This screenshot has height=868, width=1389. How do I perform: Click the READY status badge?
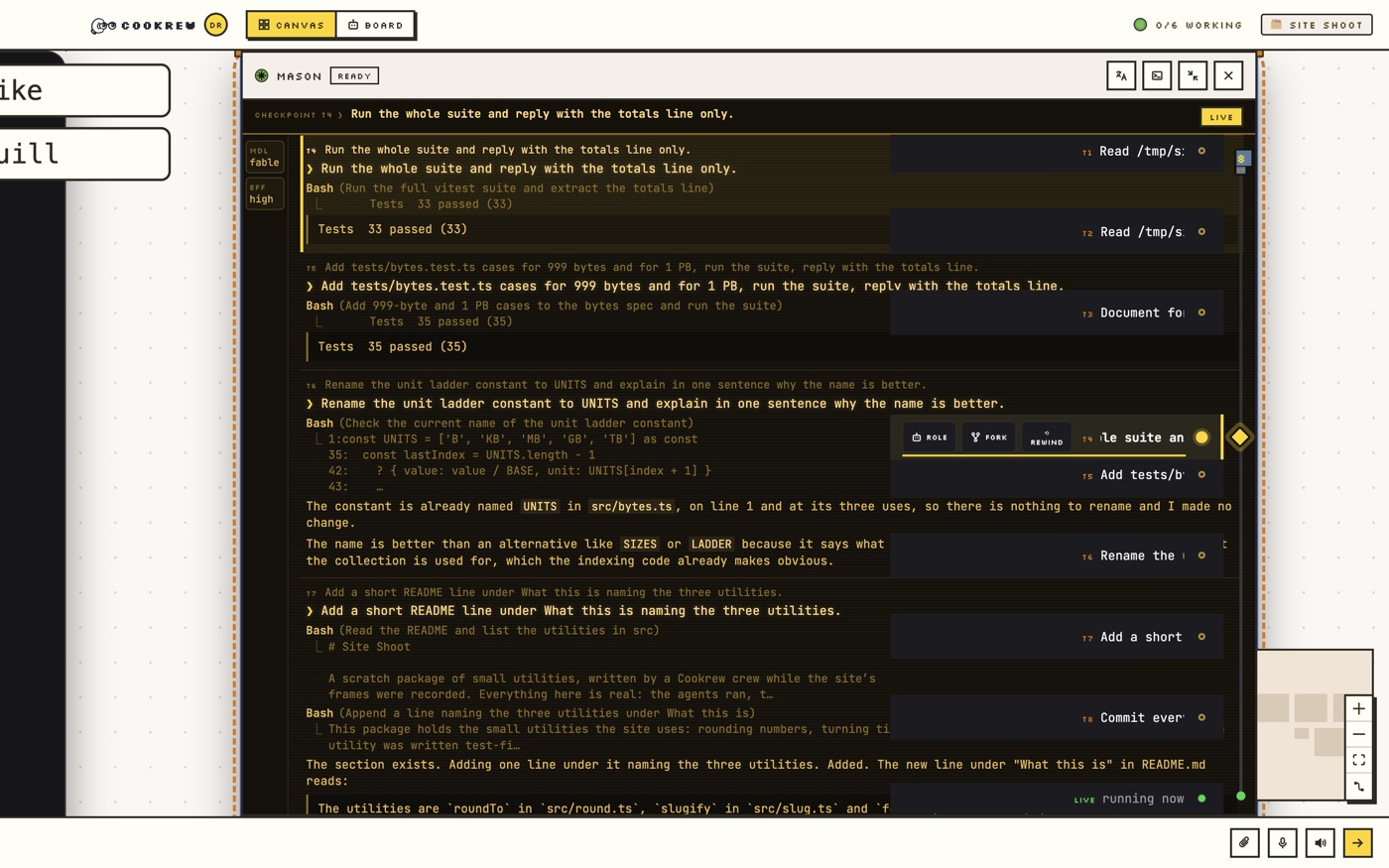(354, 75)
